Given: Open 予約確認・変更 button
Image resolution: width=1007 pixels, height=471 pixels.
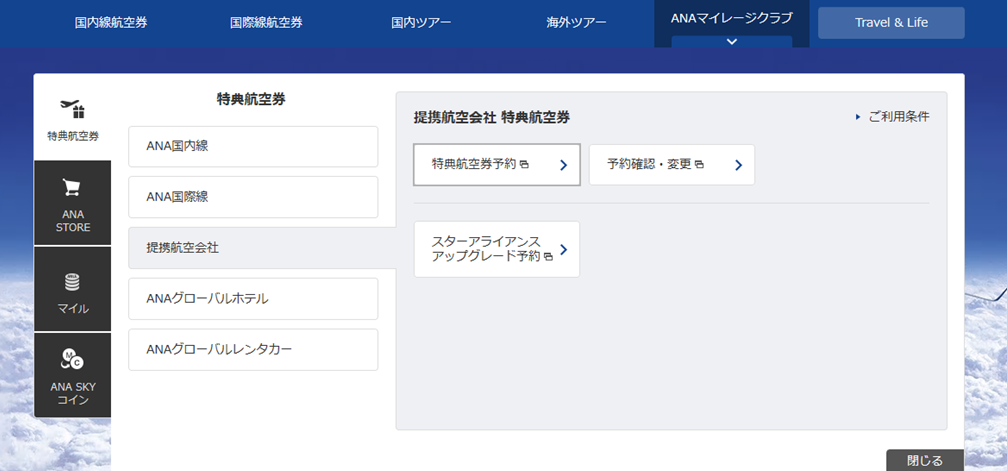Looking at the screenshot, I should coord(672,164).
